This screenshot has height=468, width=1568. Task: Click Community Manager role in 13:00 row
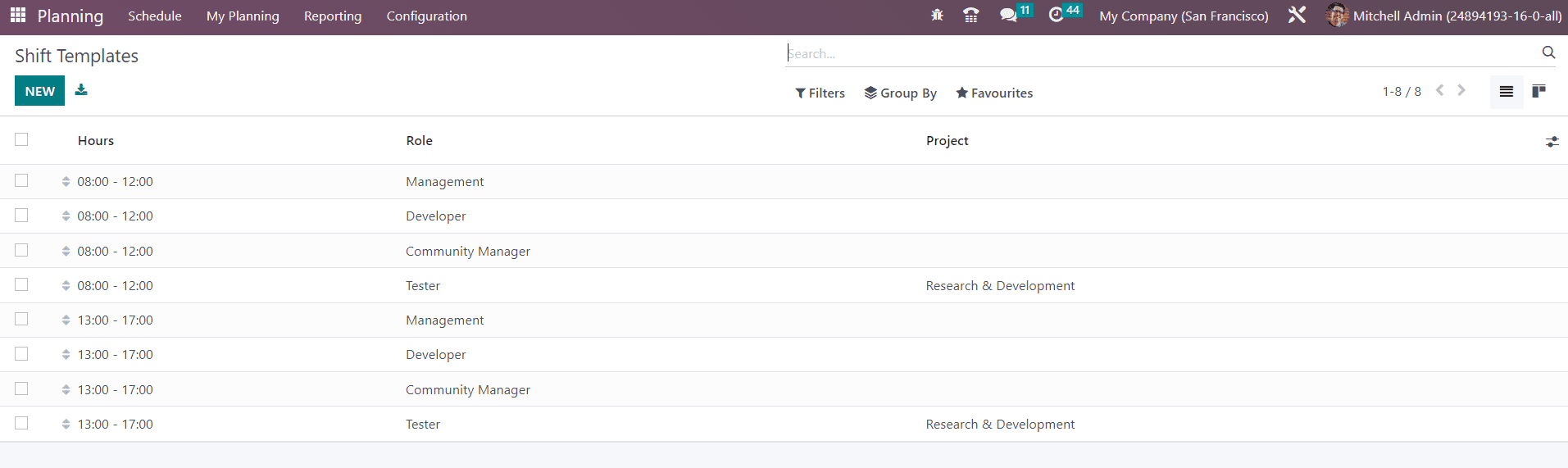(468, 390)
